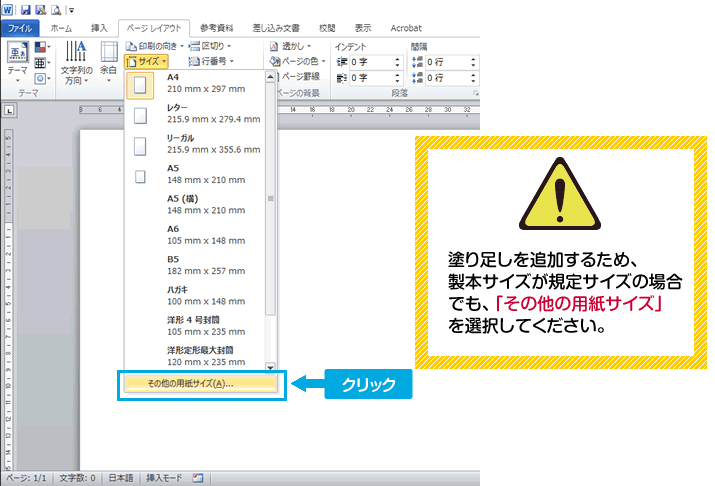Click the 余白 margins icon
715x486 pixels.
pos(108,60)
